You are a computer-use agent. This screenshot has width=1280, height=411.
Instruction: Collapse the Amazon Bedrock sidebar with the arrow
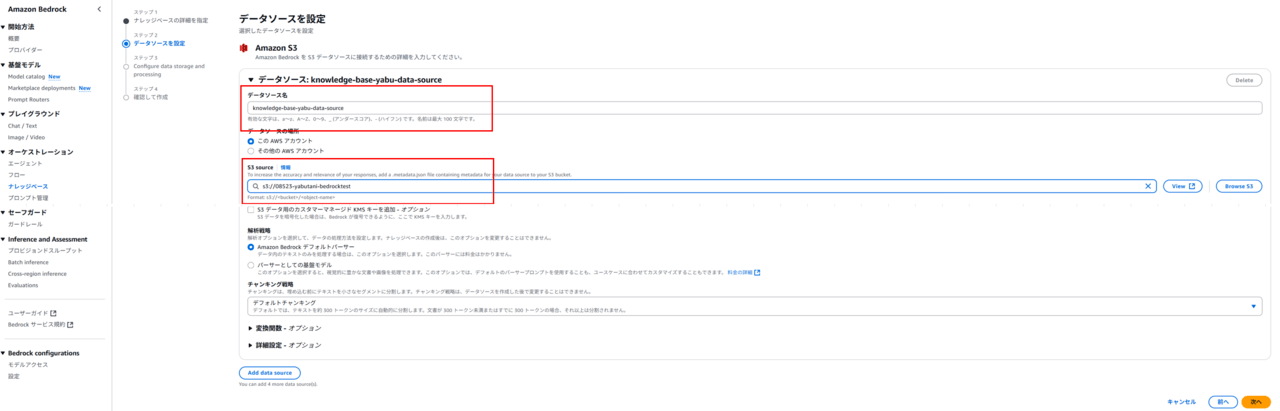pos(99,9)
